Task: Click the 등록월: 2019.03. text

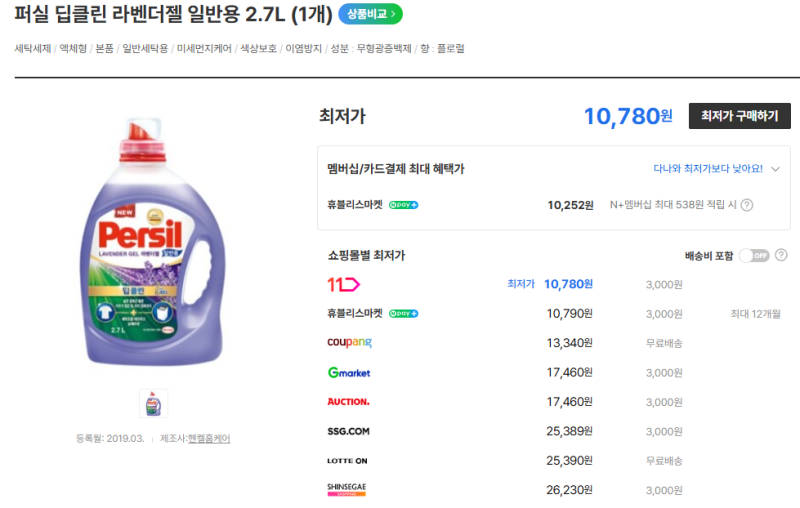Action: 110,439
